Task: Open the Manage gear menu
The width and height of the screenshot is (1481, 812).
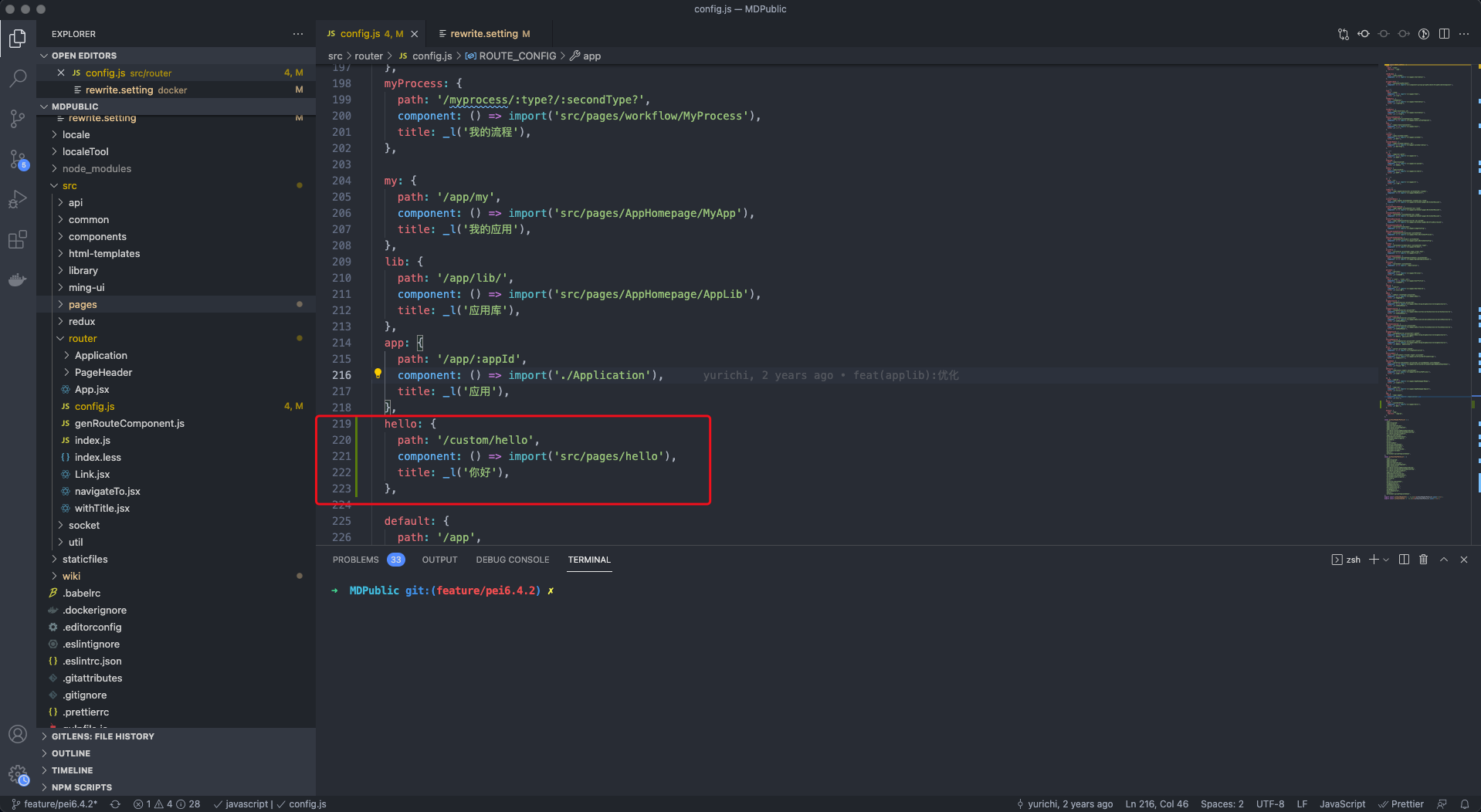Action: pos(18,774)
